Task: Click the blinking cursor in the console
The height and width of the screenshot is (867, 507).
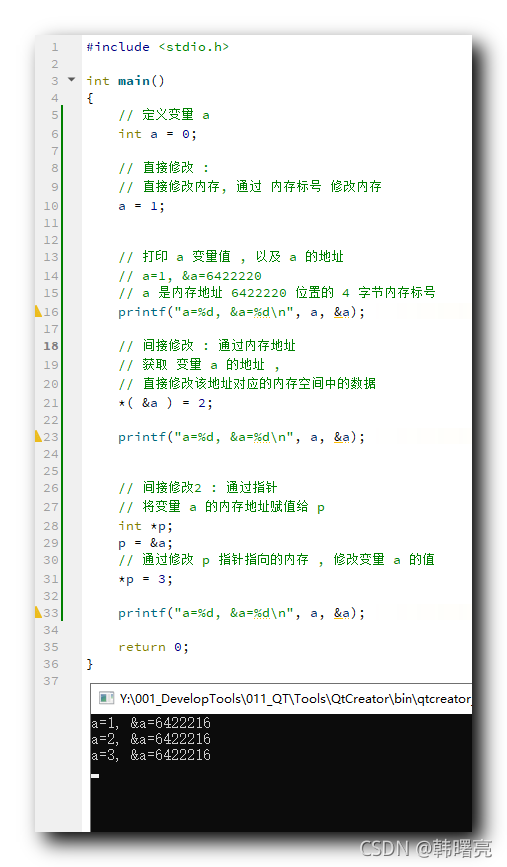Action: tap(95, 776)
